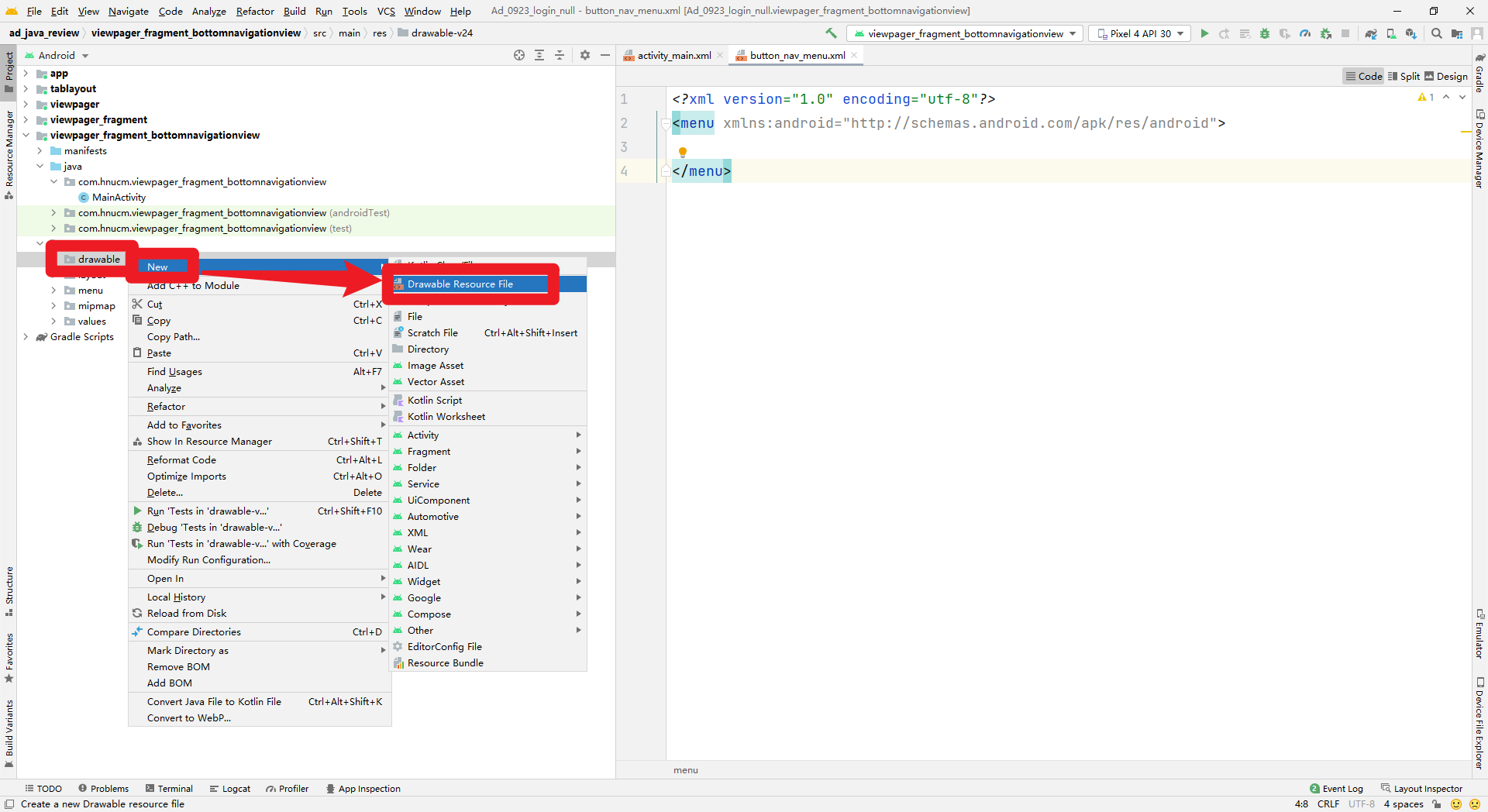Click Attach Debugger to Android Process icon
Viewport: 1488px width, 812px height.
point(1326,33)
